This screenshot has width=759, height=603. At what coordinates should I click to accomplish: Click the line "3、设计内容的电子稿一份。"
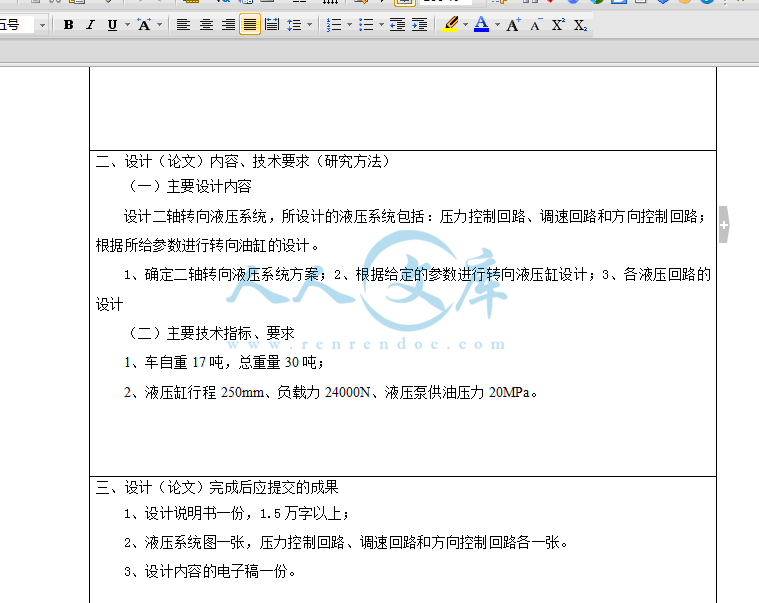210,572
